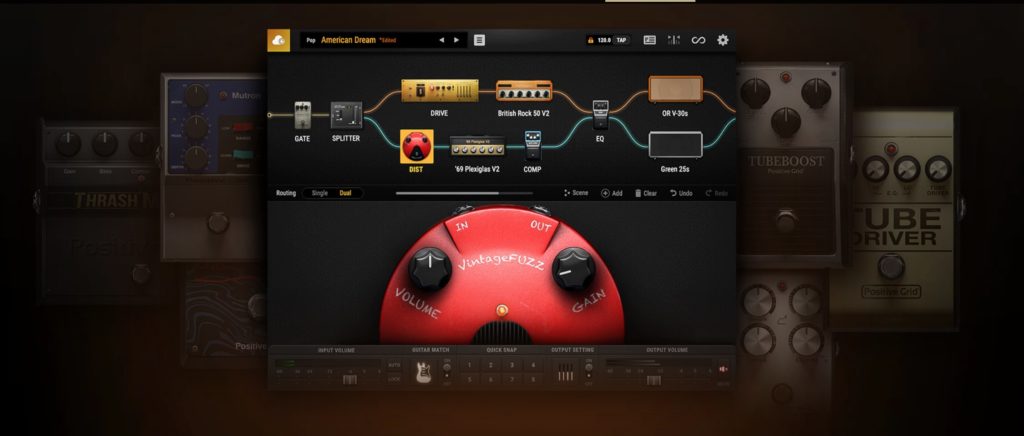
Task: Toggle the tempo lock icon
Action: coord(590,40)
